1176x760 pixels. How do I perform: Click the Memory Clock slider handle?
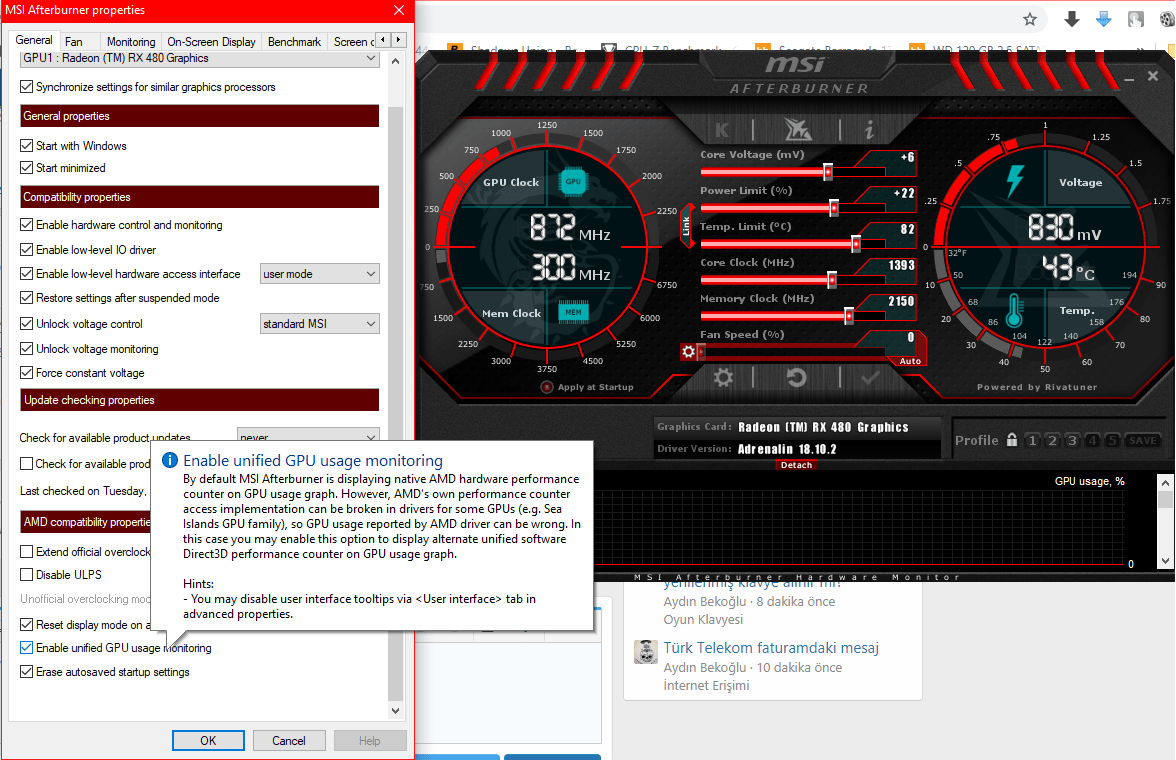click(849, 316)
